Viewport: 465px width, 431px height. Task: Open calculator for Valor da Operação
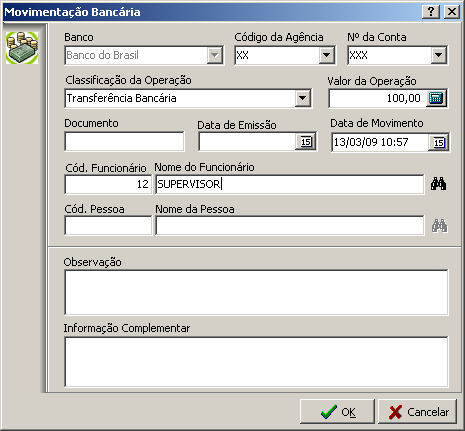tap(436, 98)
